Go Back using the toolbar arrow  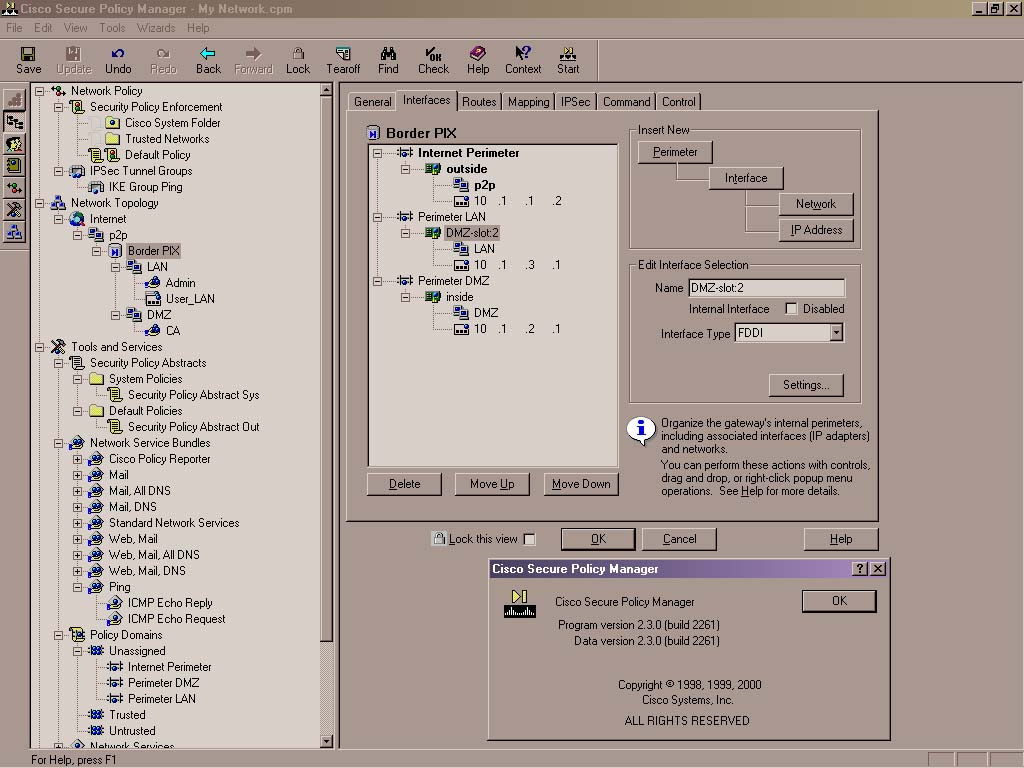[x=208, y=60]
